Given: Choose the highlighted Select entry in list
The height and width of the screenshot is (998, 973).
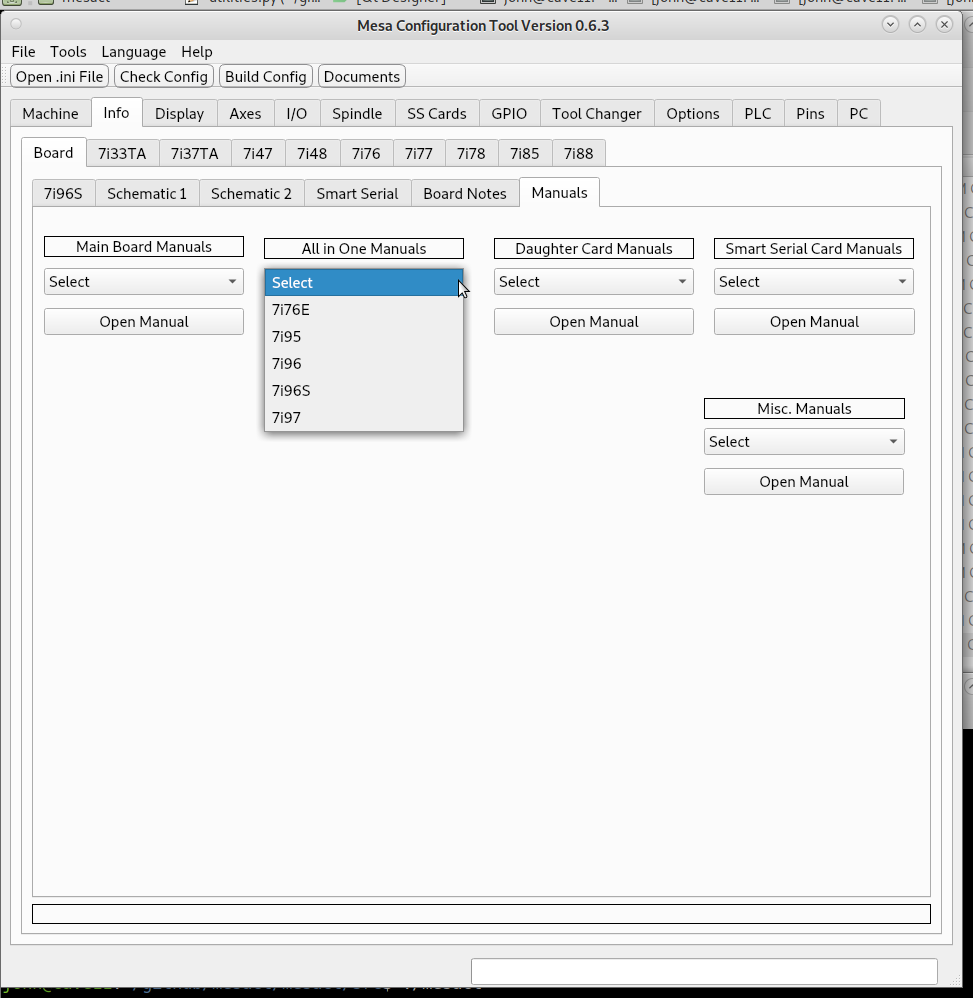Looking at the screenshot, I should coord(364,283).
